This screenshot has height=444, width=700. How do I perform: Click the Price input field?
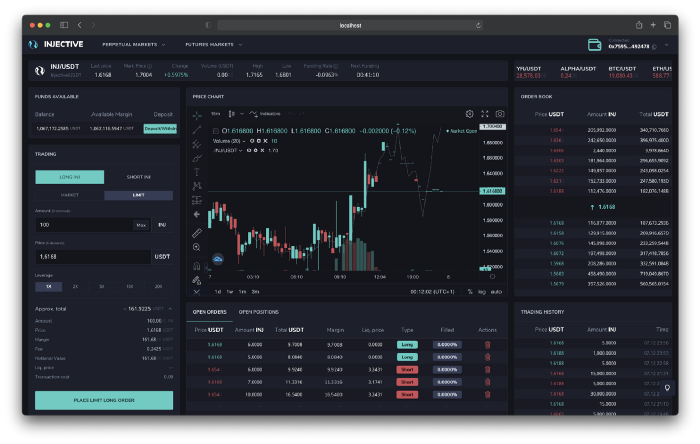click(x=93, y=257)
